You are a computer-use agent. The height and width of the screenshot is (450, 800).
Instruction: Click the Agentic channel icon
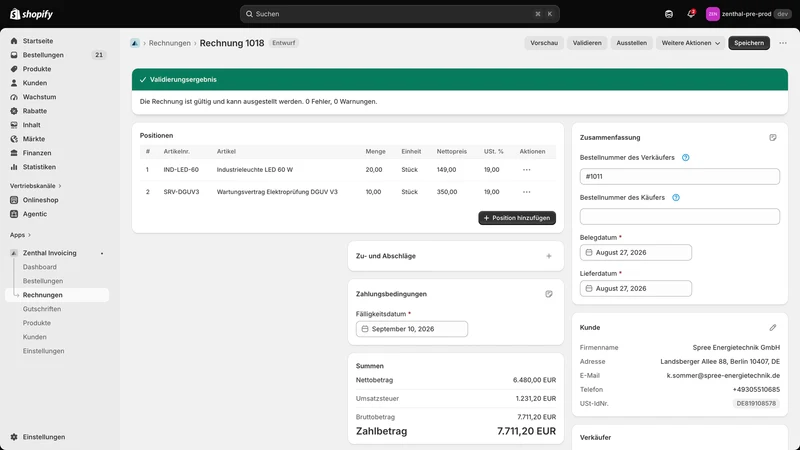coord(14,214)
